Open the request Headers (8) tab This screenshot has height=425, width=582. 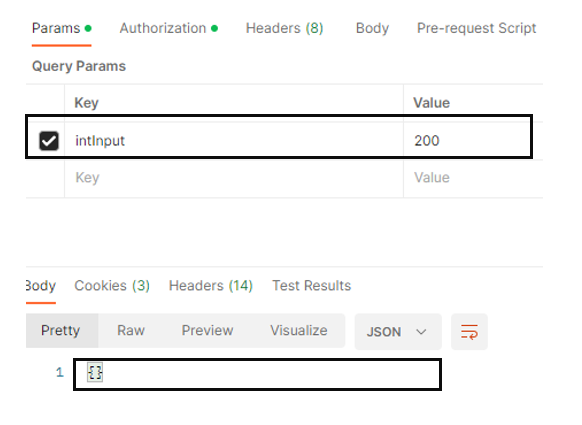[284, 28]
